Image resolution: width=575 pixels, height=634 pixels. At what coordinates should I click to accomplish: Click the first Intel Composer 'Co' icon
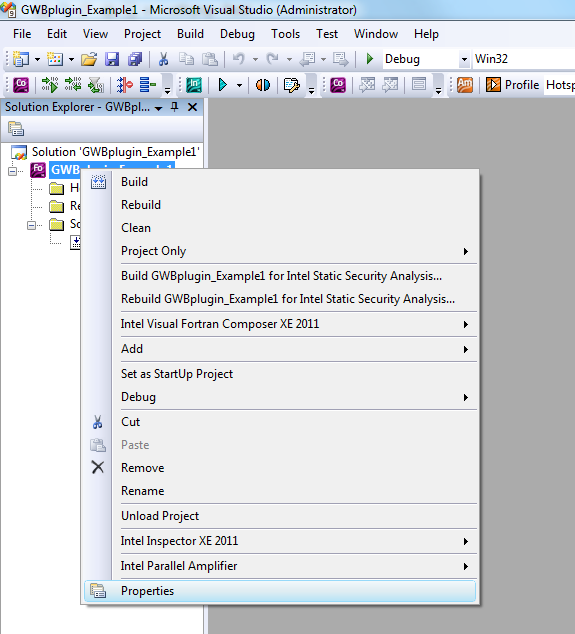pyautogui.click(x=21, y=85)
